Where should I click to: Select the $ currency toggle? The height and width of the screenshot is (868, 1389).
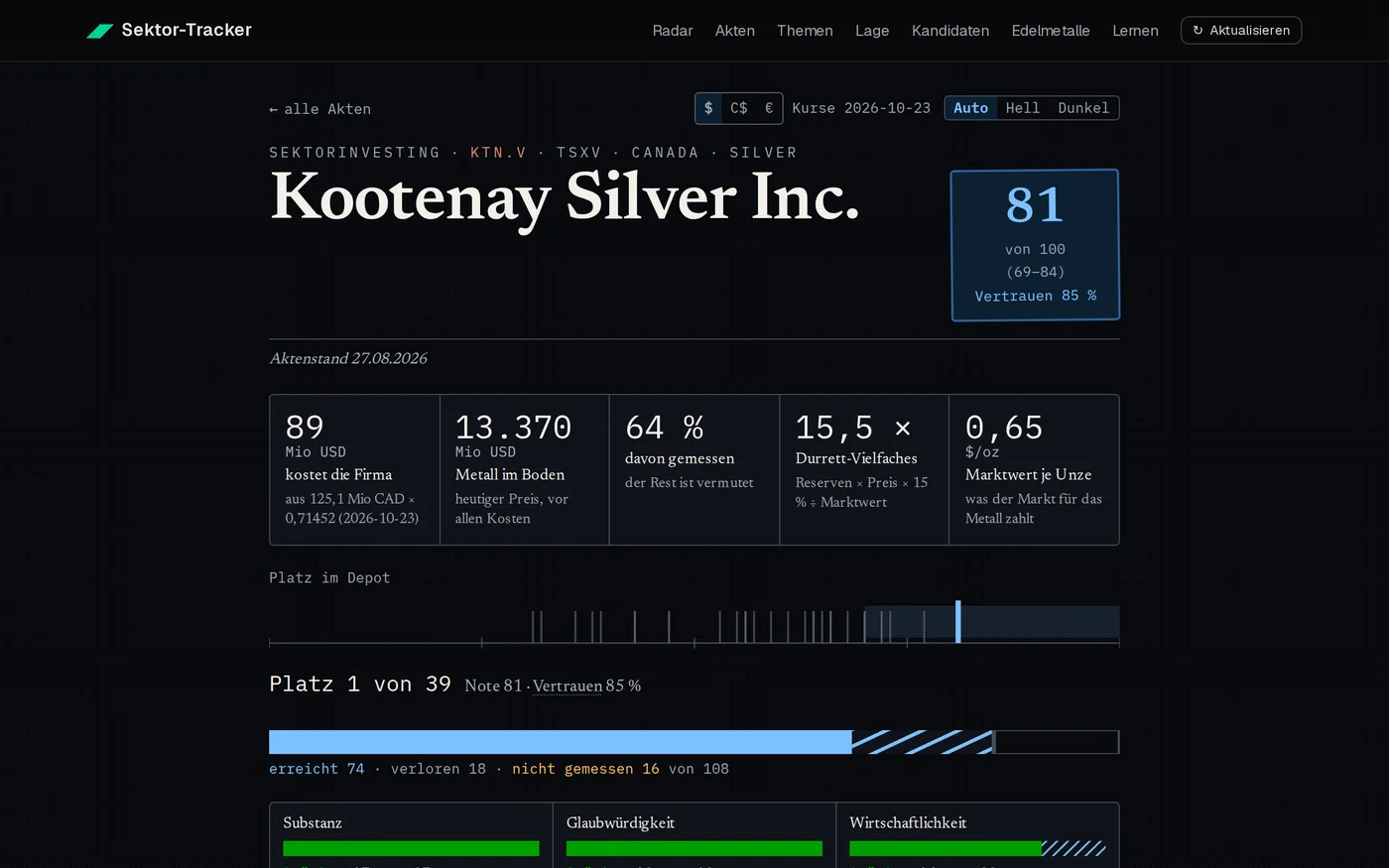pyautogui.click(x=708, y=108)
